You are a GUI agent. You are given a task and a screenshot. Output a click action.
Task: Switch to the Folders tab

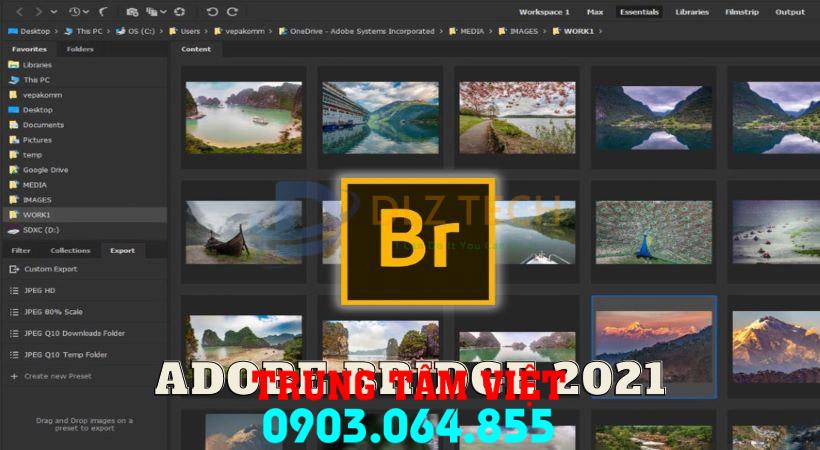point(80,48)
